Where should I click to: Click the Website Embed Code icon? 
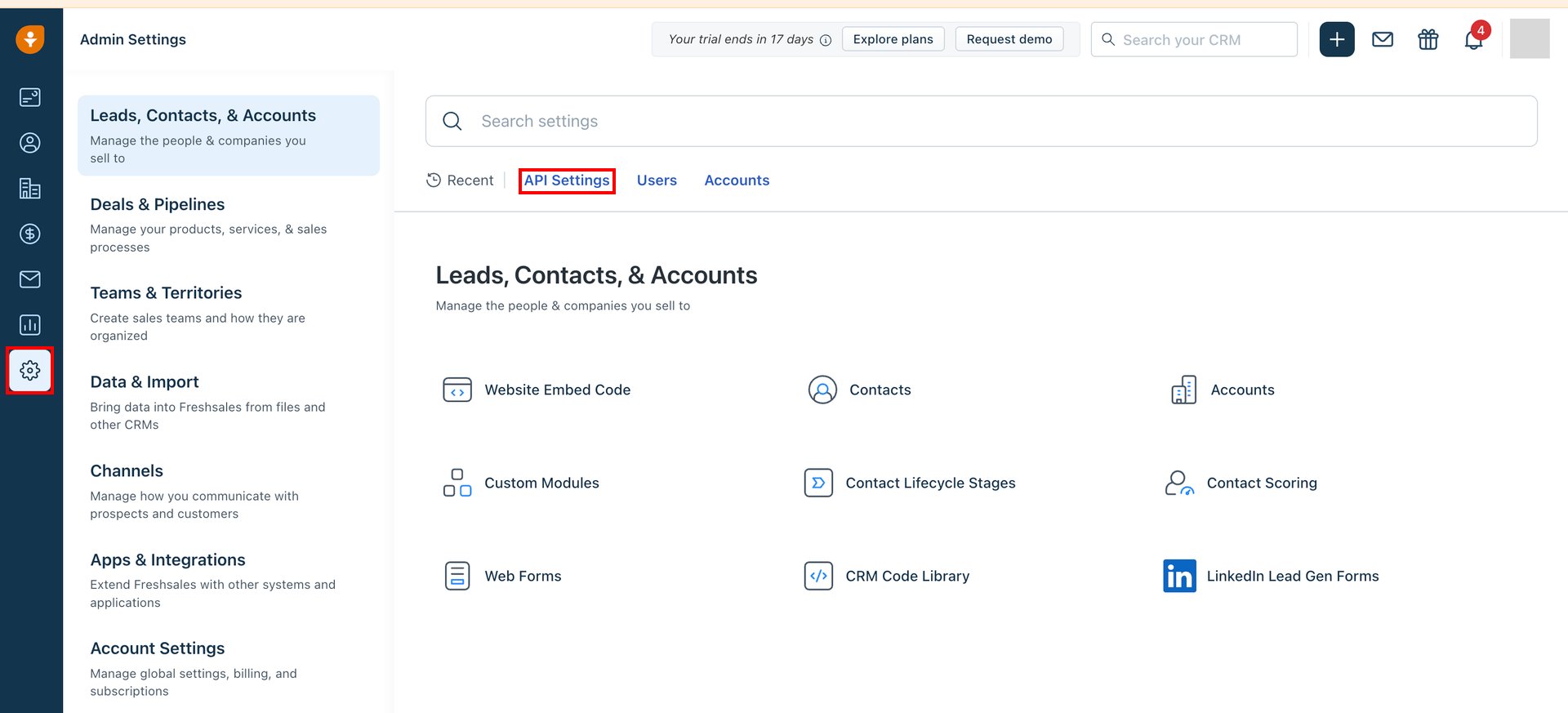457,390
